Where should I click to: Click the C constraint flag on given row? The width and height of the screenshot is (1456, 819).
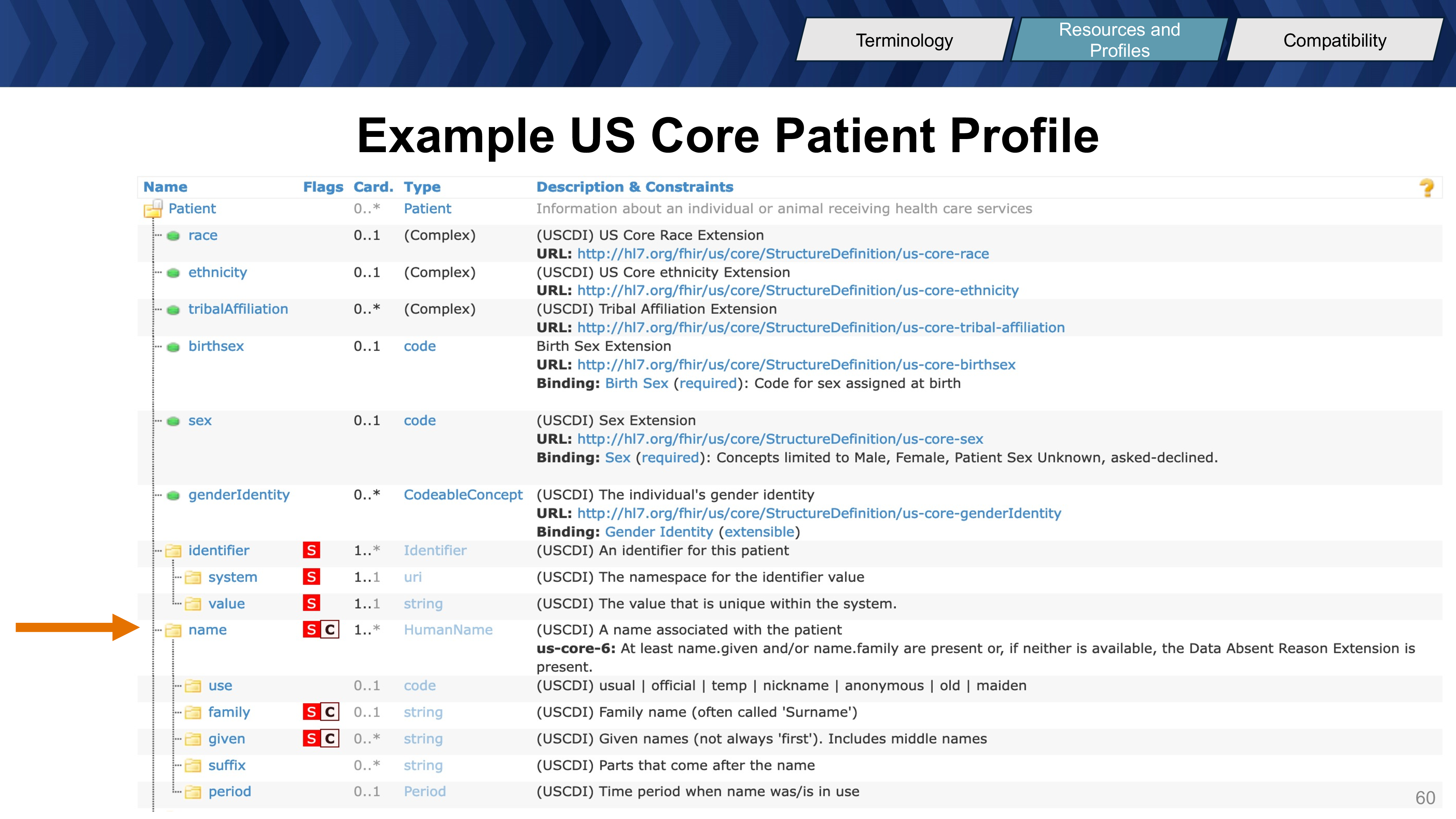(x=330, y=739)
